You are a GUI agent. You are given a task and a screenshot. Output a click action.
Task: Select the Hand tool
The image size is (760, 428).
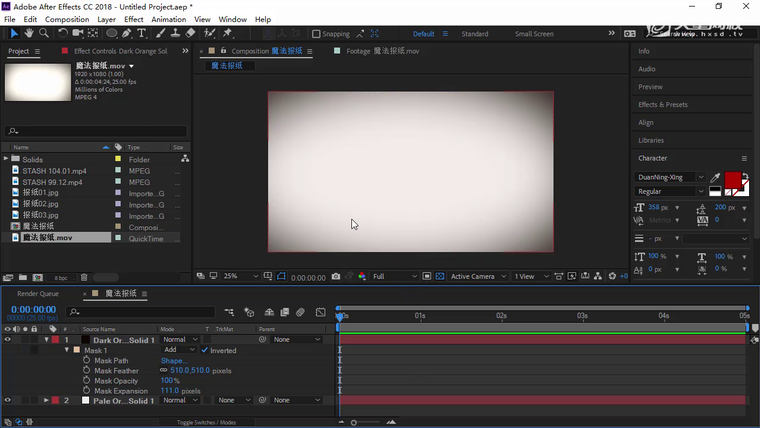[x=29, y=33]
